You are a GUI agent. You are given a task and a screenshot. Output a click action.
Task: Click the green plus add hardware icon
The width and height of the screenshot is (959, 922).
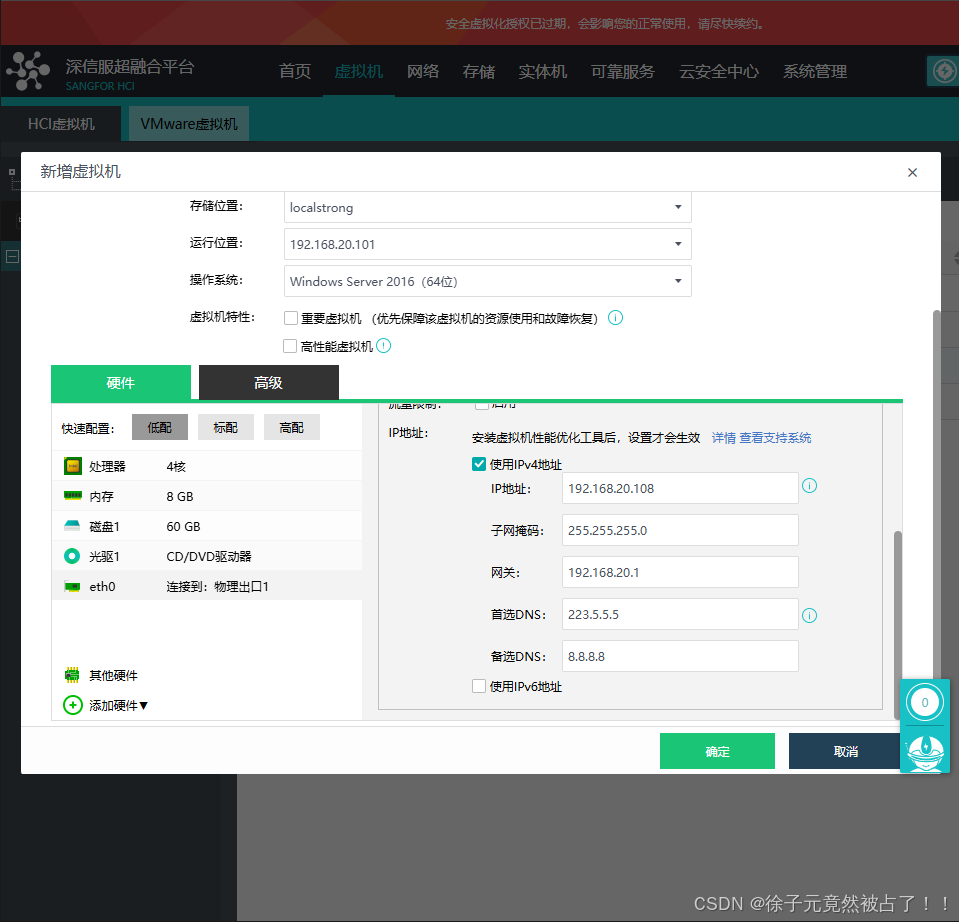[73, 705]
